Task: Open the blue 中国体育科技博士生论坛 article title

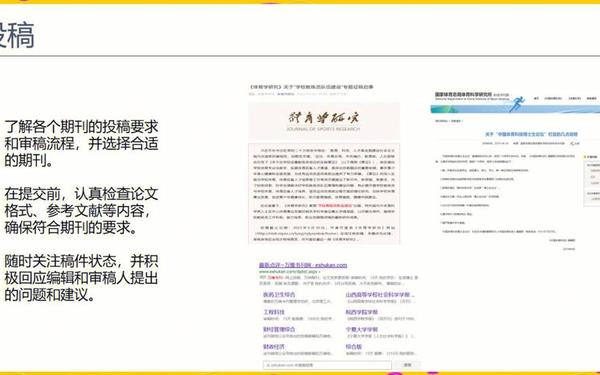Action: pos(532,134)
